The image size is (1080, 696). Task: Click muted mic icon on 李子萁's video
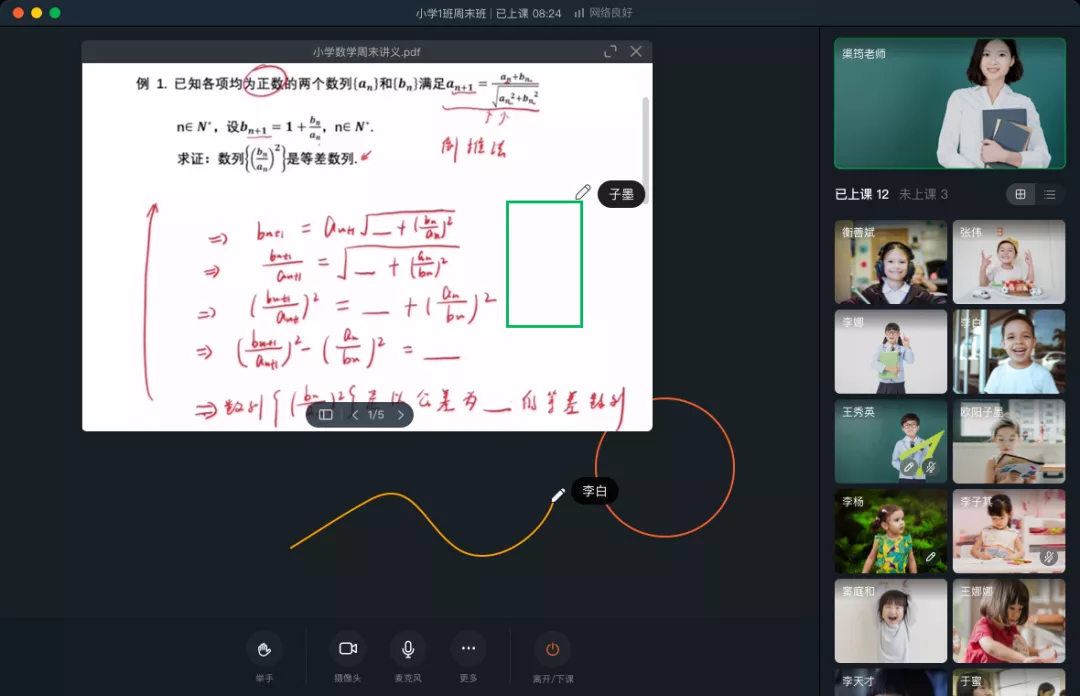pyautogui.click(x=1048, y=557)
